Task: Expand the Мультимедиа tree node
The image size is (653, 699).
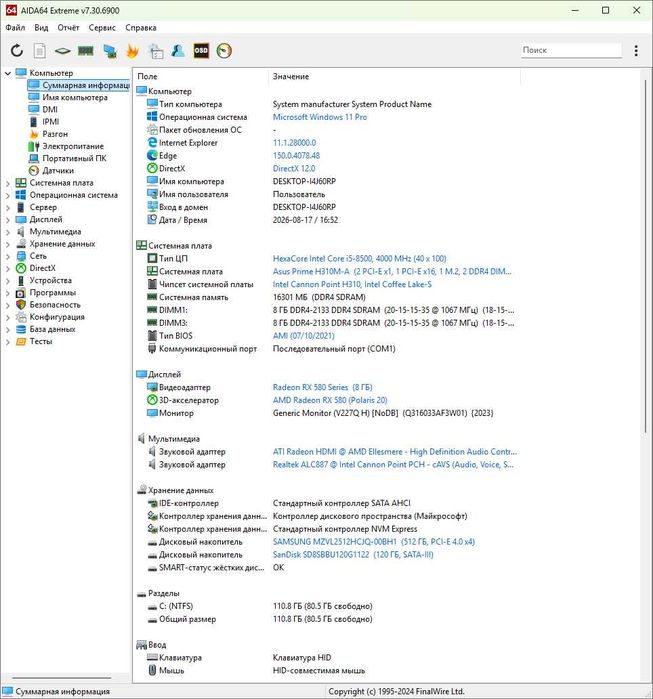Action: click(8, 232)
